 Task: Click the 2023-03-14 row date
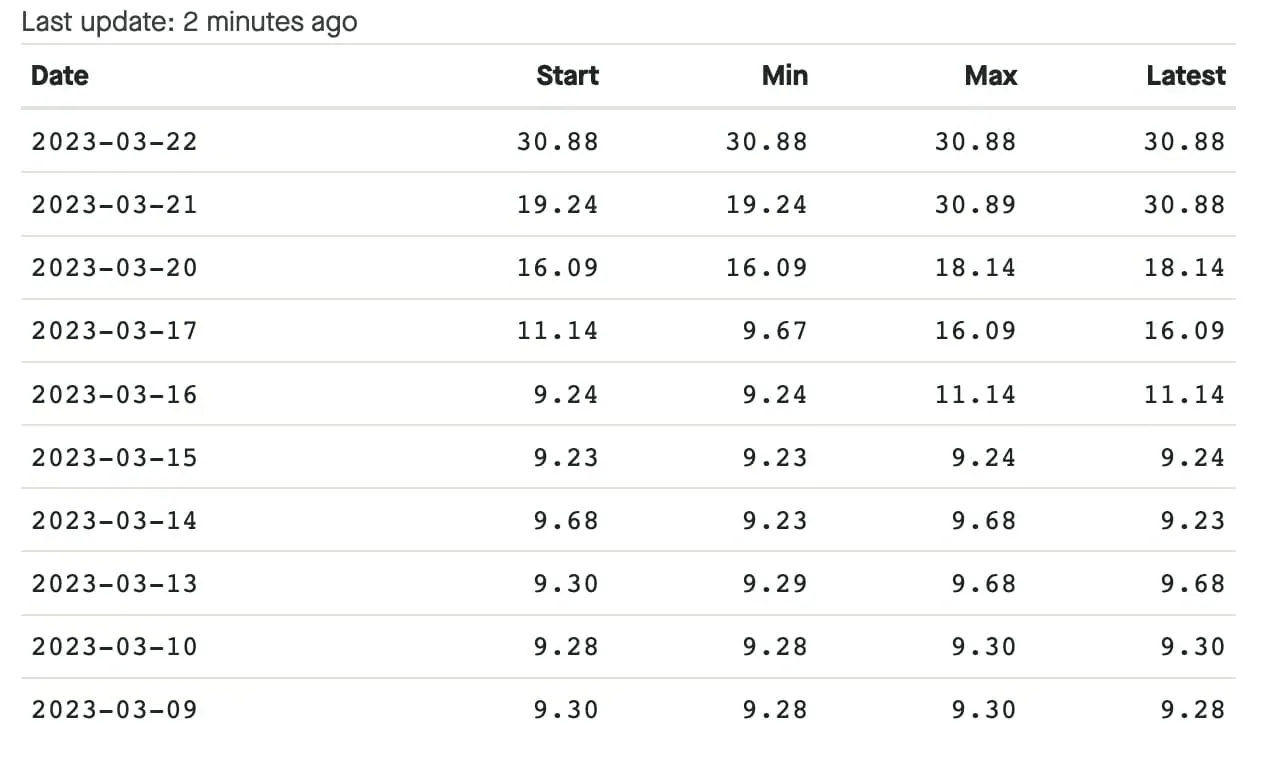click(x=114, y=521)
